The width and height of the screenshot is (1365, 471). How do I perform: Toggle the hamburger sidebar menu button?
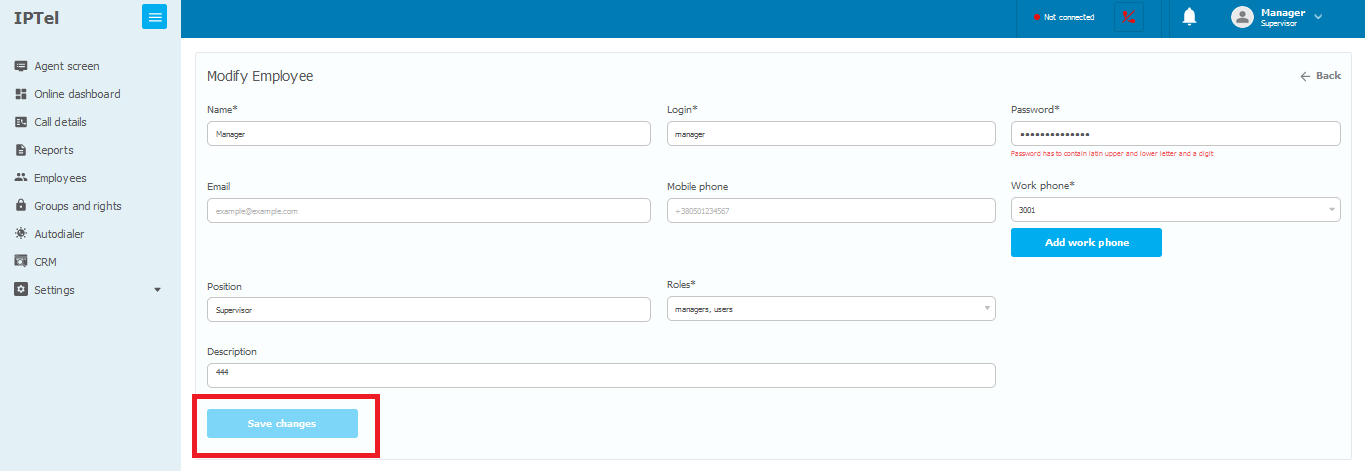coord(154,17)
